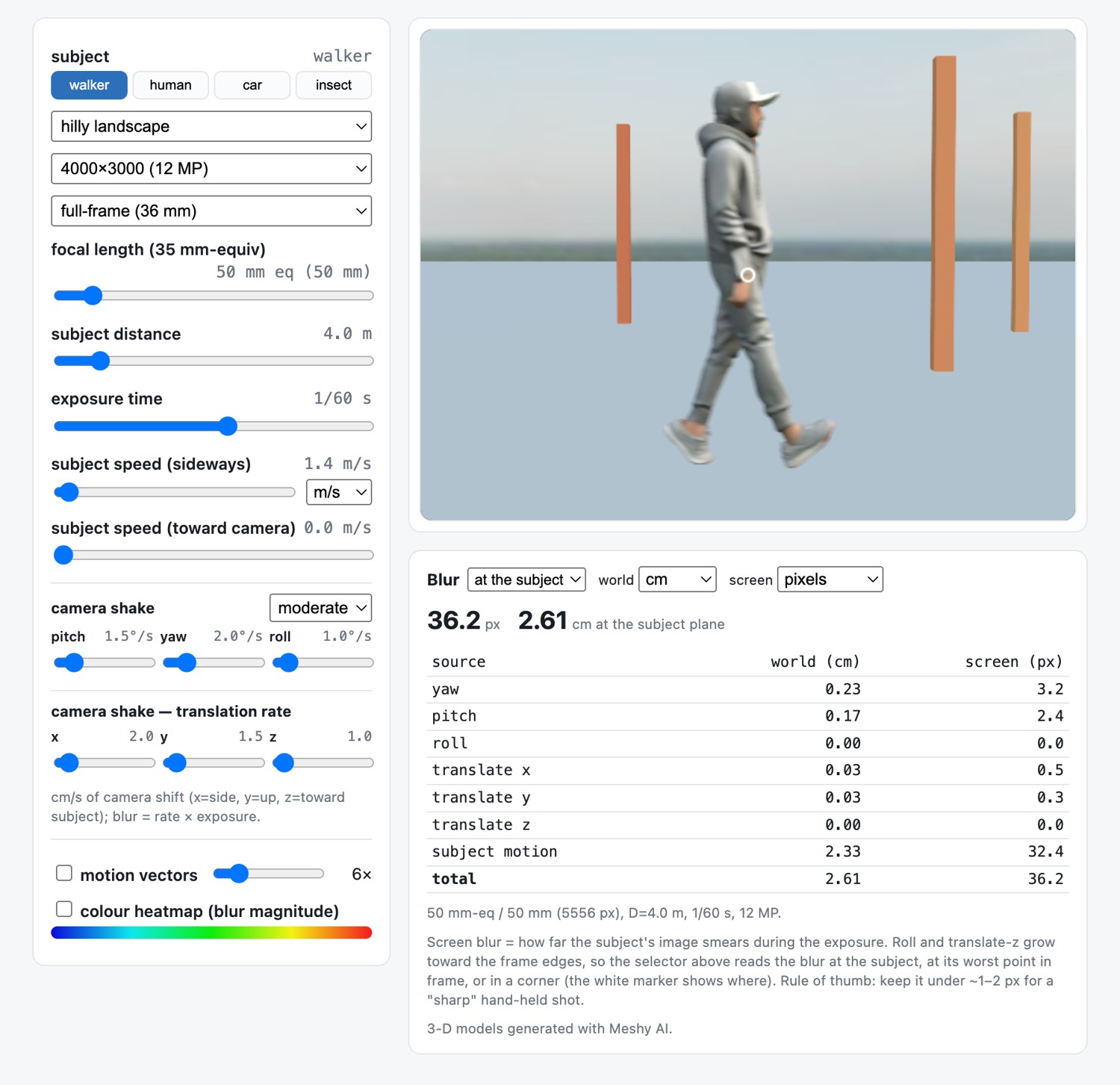This screenshot has height=1085, width=1120.
Task: Select the insect subject button
Action: click(x=334, y=85)
